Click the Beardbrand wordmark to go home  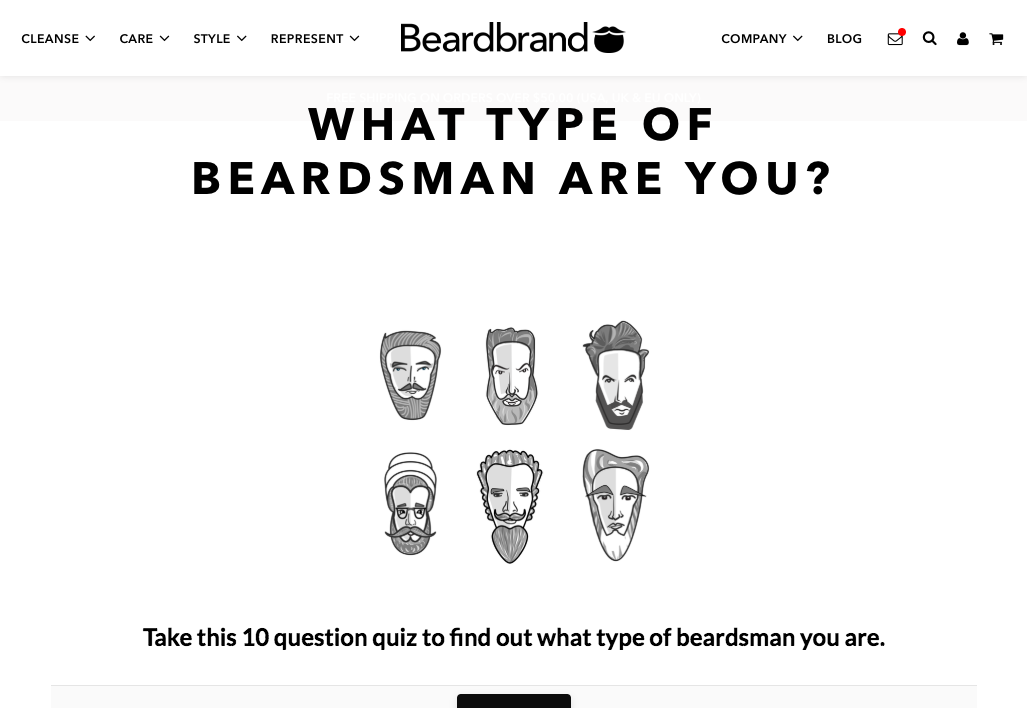point(494,39)
